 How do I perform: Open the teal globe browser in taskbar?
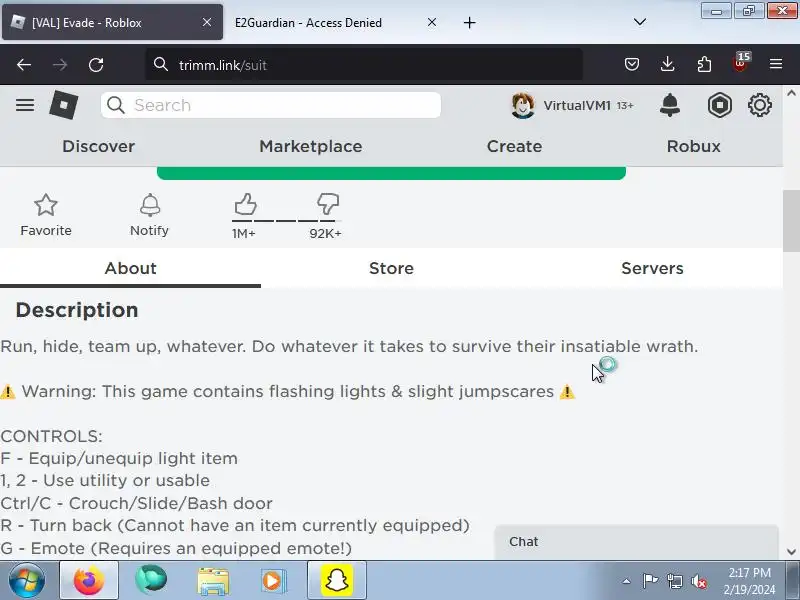[151, 580]
